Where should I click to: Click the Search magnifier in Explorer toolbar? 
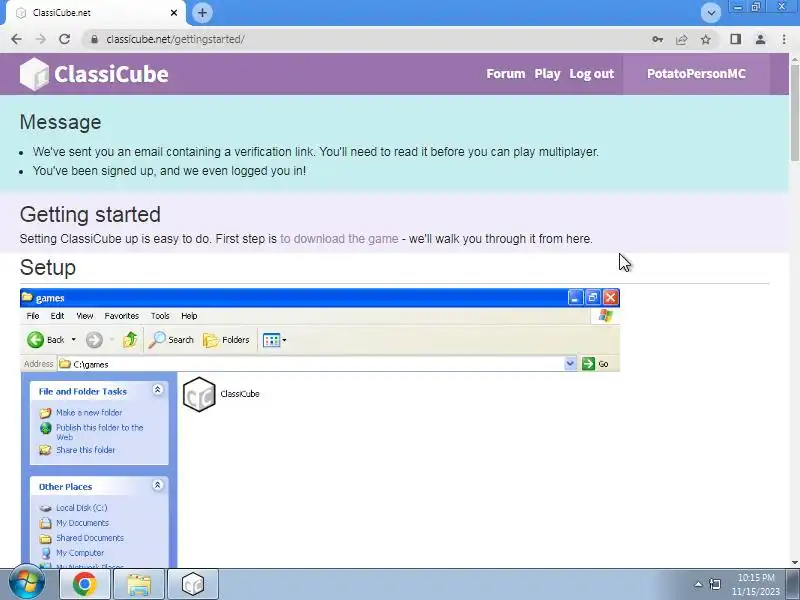click(171, 340)
